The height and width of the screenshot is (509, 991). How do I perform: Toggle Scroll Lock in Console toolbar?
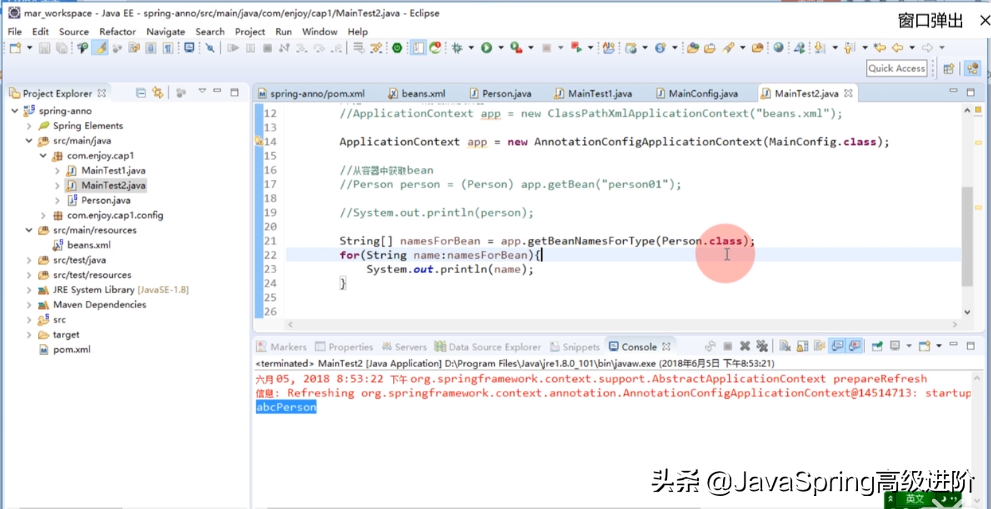[802, 346]
